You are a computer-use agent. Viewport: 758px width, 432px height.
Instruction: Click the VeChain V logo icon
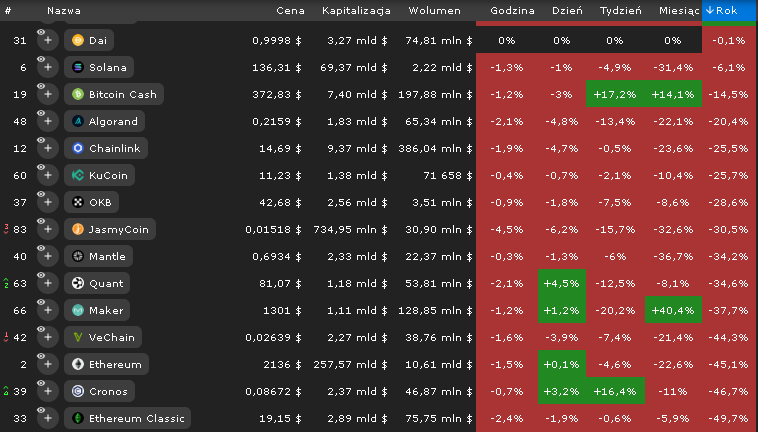click(78, 337)
